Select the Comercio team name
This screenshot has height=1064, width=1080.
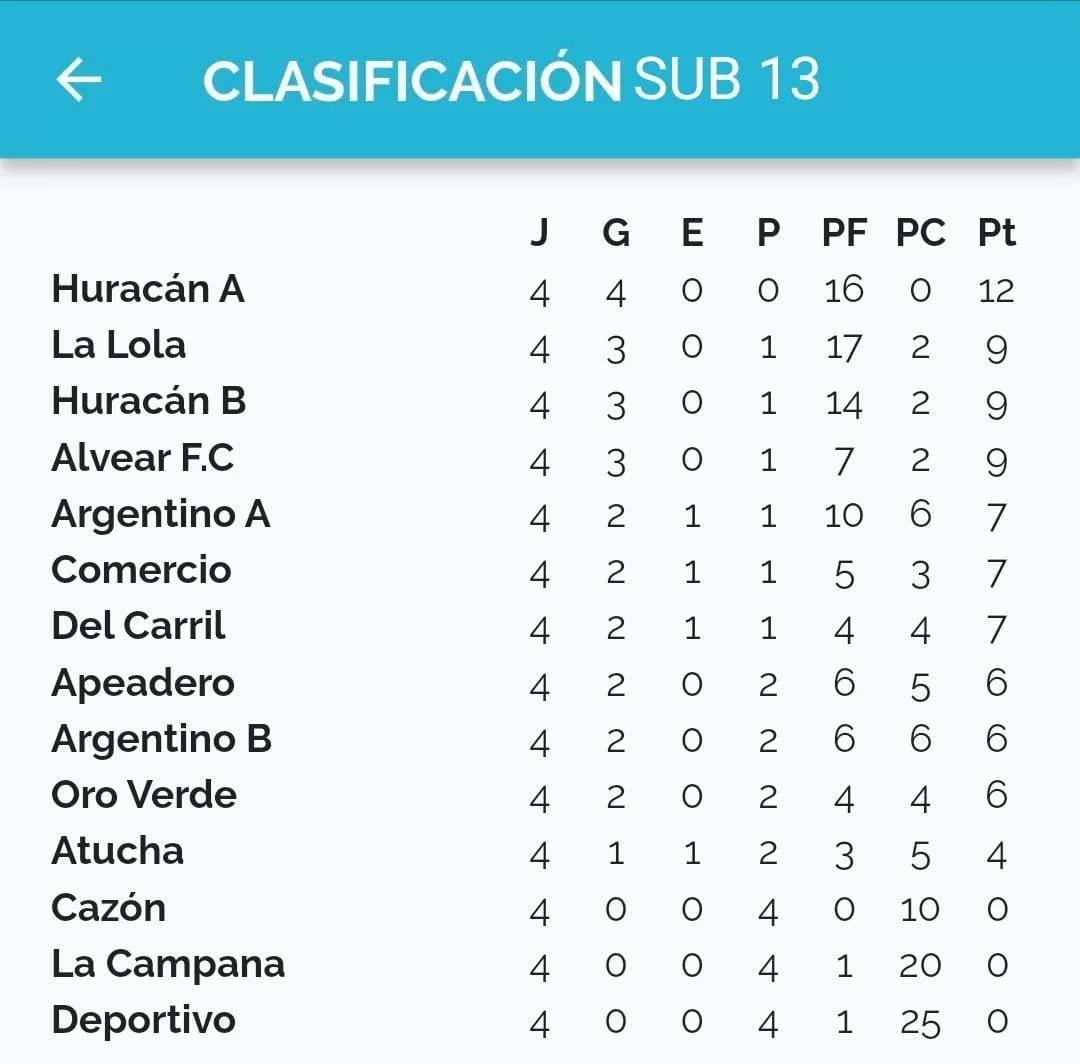pyautogui.click(x=141, y=570)
